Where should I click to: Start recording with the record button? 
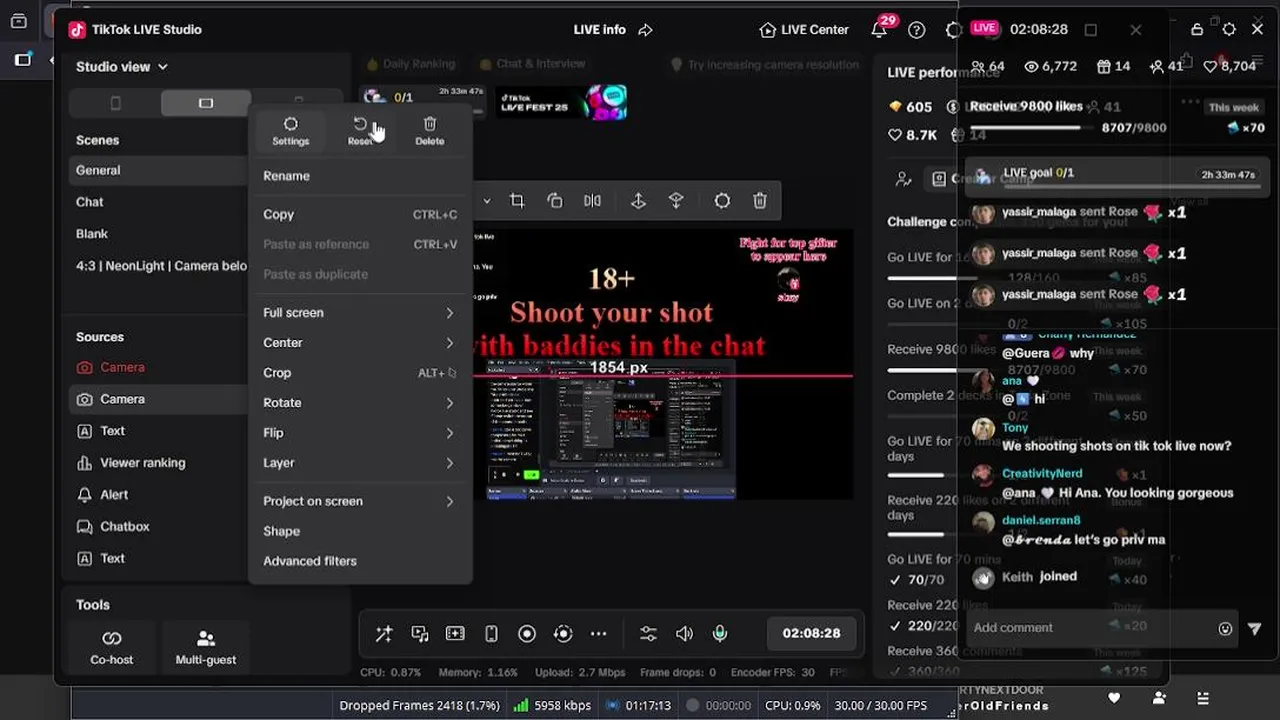527,633
